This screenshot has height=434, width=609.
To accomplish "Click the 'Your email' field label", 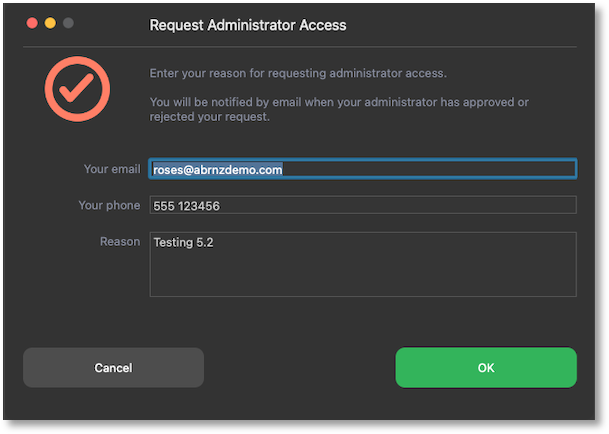I will (x=112, y=169).
